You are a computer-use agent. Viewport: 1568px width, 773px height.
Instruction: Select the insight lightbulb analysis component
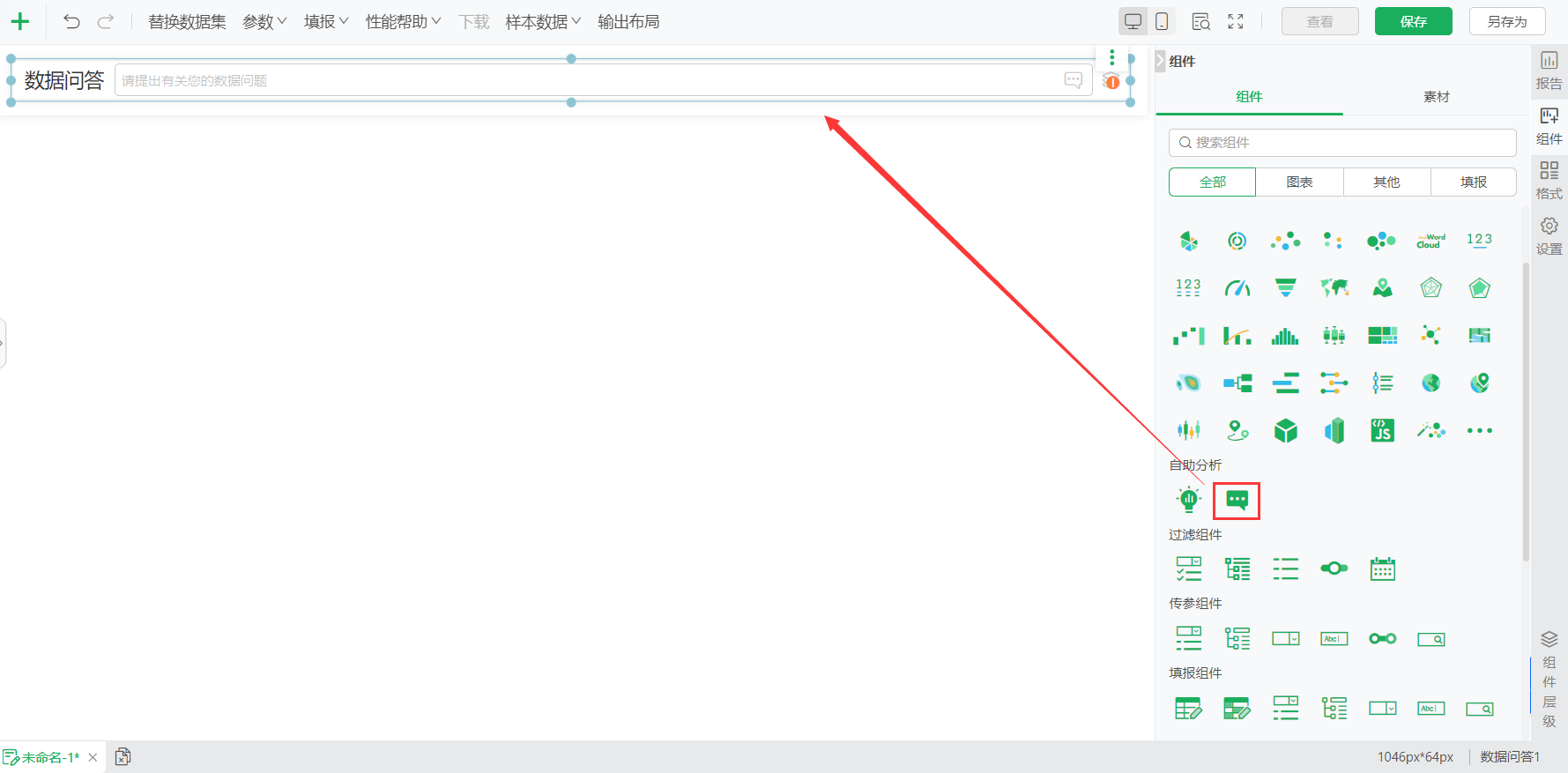tap(1189, 500)
